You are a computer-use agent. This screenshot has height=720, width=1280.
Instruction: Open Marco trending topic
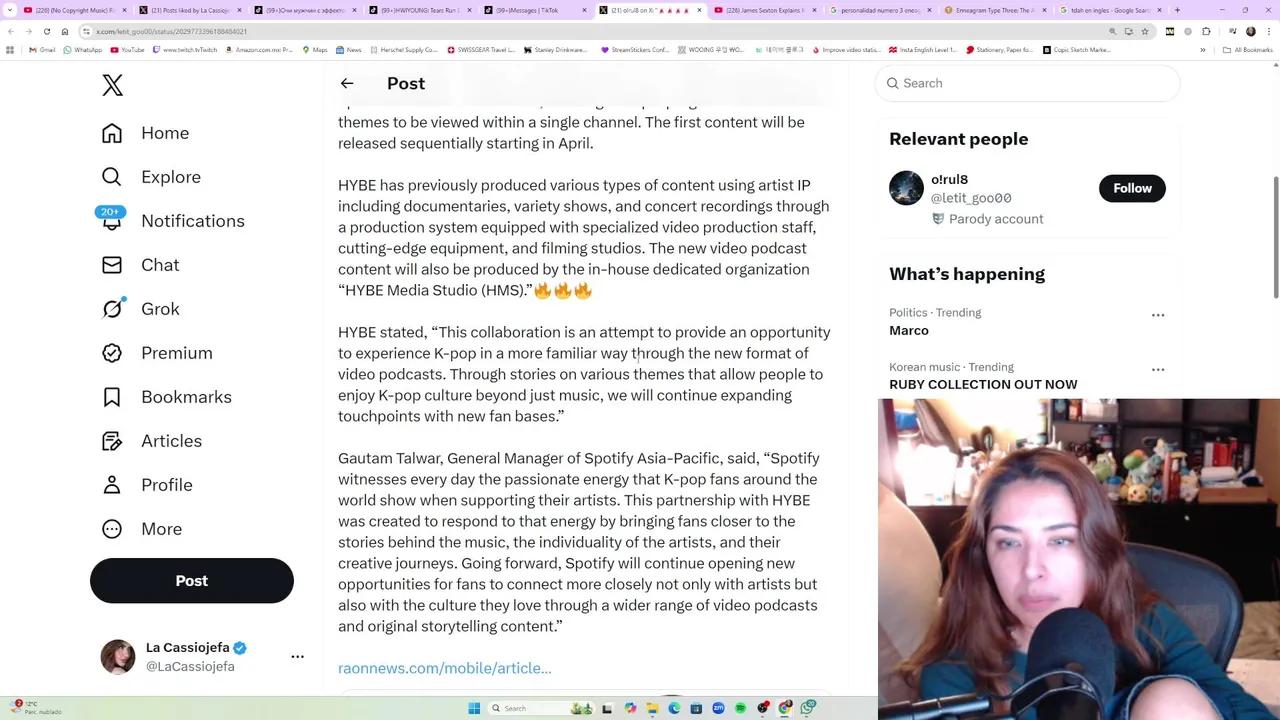909,331
